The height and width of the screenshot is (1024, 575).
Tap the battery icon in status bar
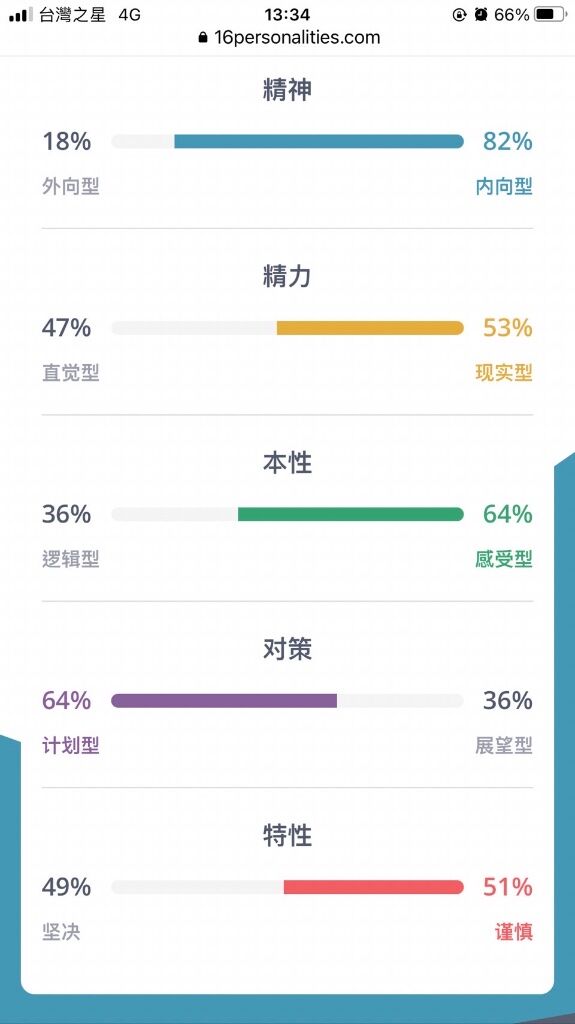[550, 14]
